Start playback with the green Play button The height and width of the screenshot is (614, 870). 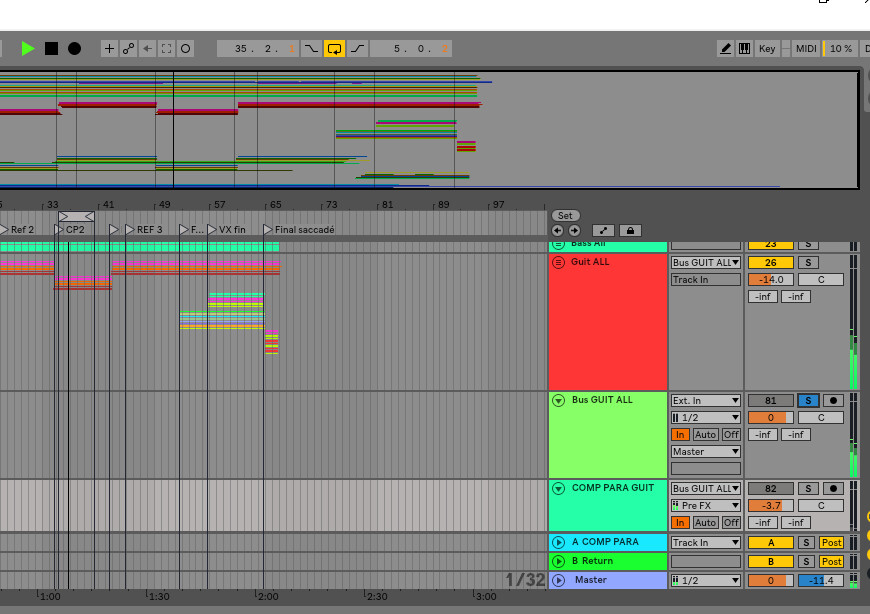(27, 49)
